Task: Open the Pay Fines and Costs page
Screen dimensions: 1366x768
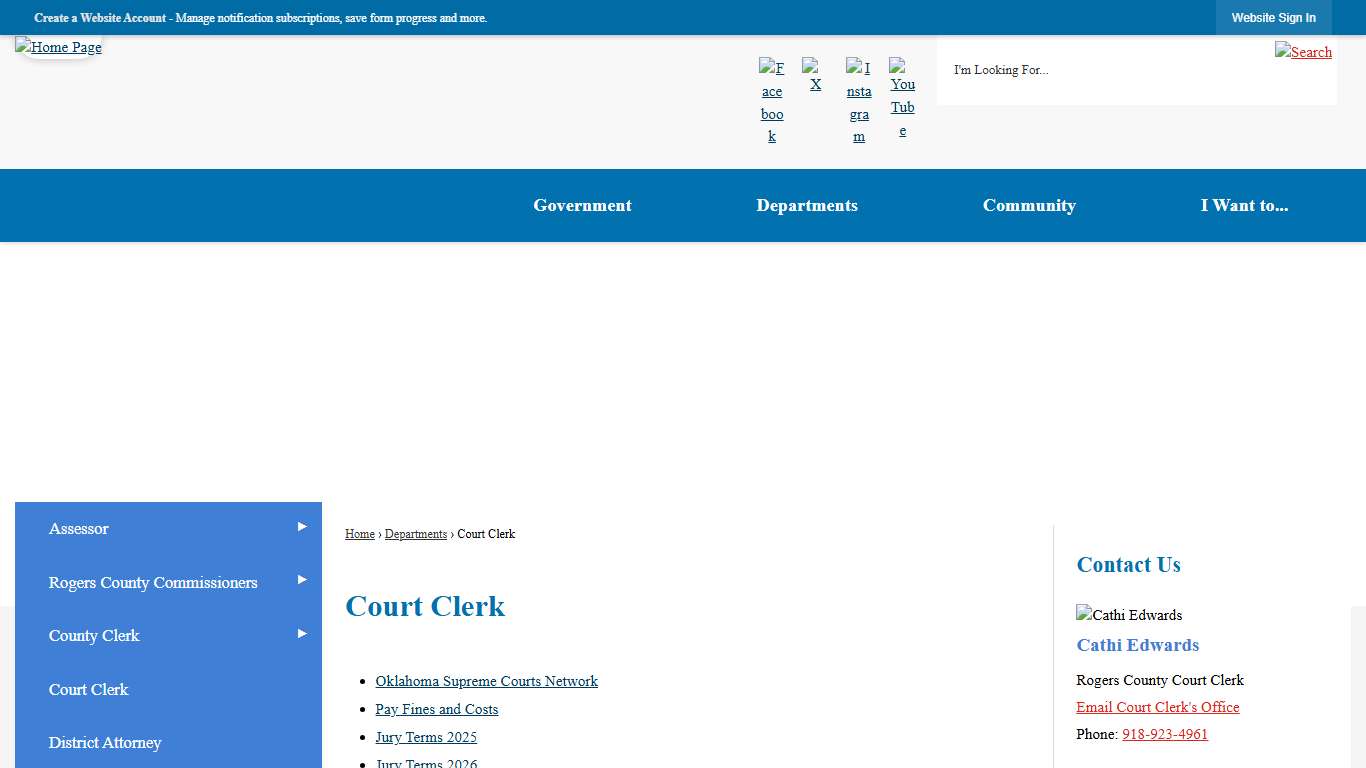Action: pos(436,709)
